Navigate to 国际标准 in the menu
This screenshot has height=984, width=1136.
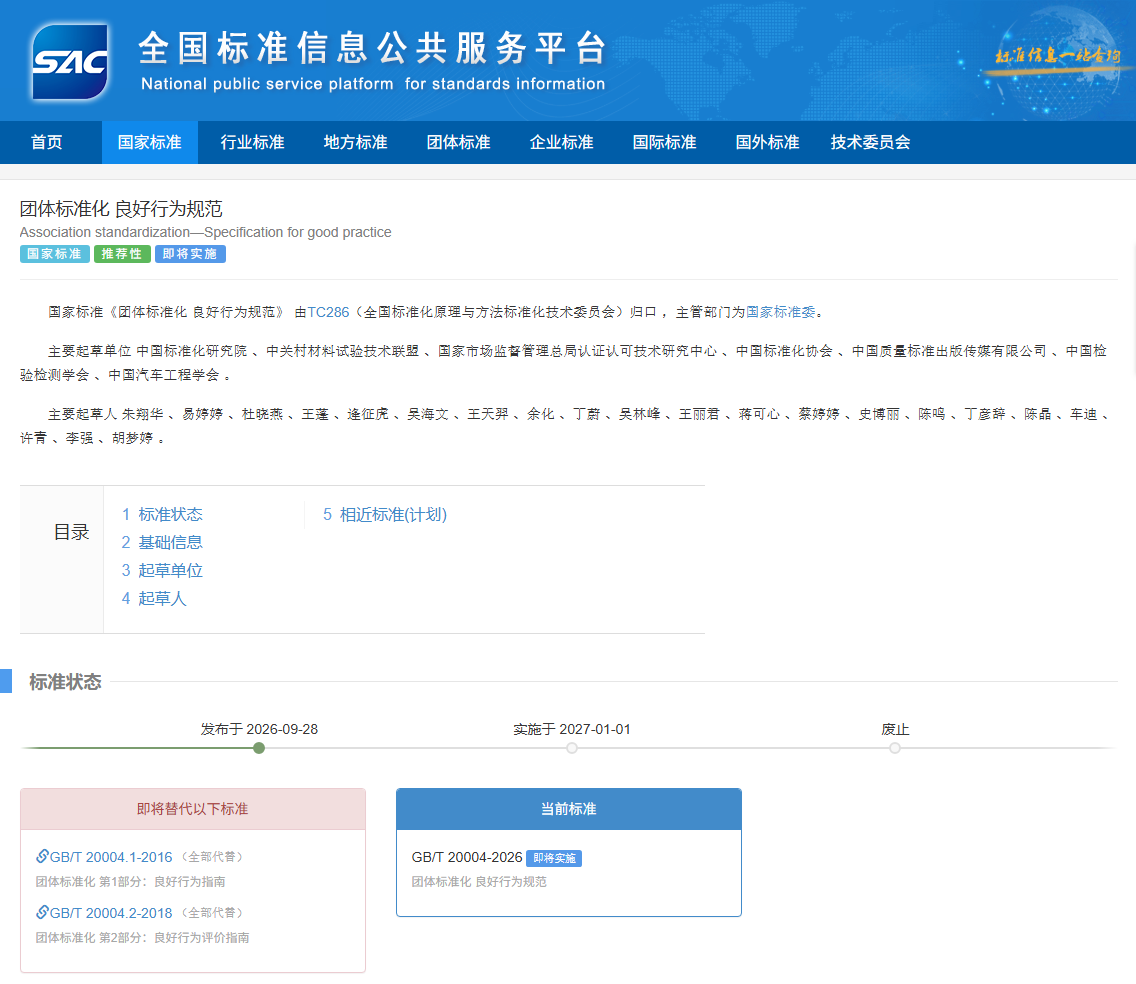coord(664,142)
